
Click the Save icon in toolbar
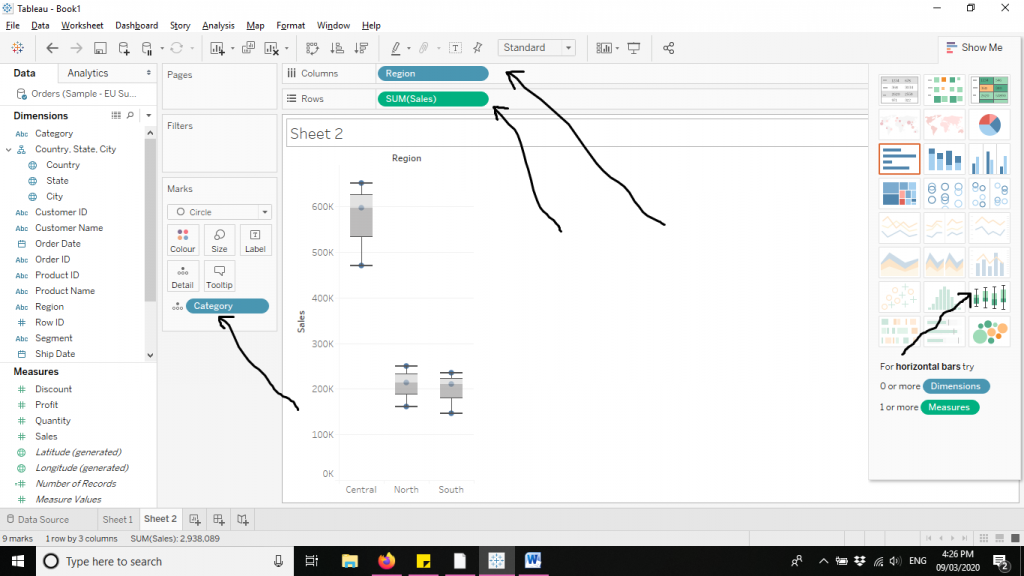(x=100, y=48)
